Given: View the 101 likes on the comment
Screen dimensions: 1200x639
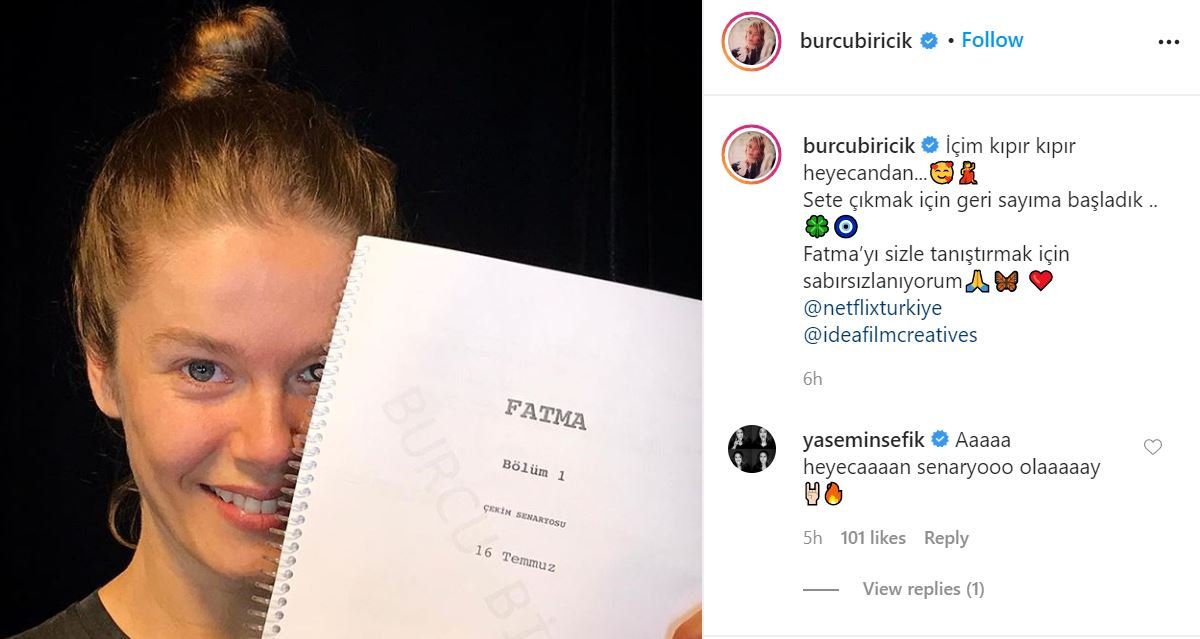Looking at the screenshot, I should [873, 538].
